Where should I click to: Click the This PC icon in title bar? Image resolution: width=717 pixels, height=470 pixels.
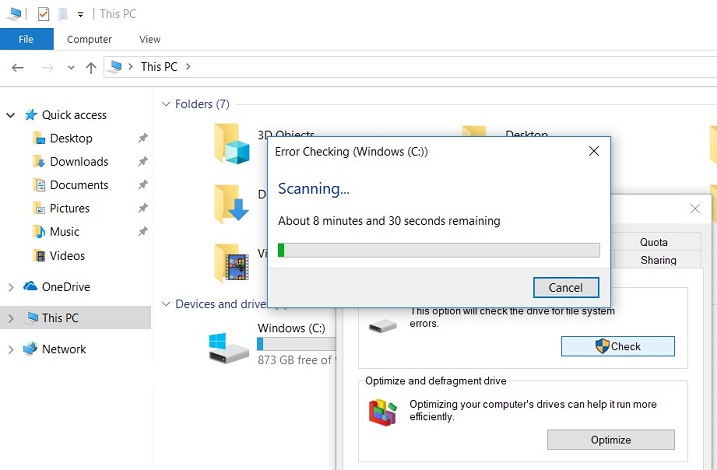coord(14,14)
